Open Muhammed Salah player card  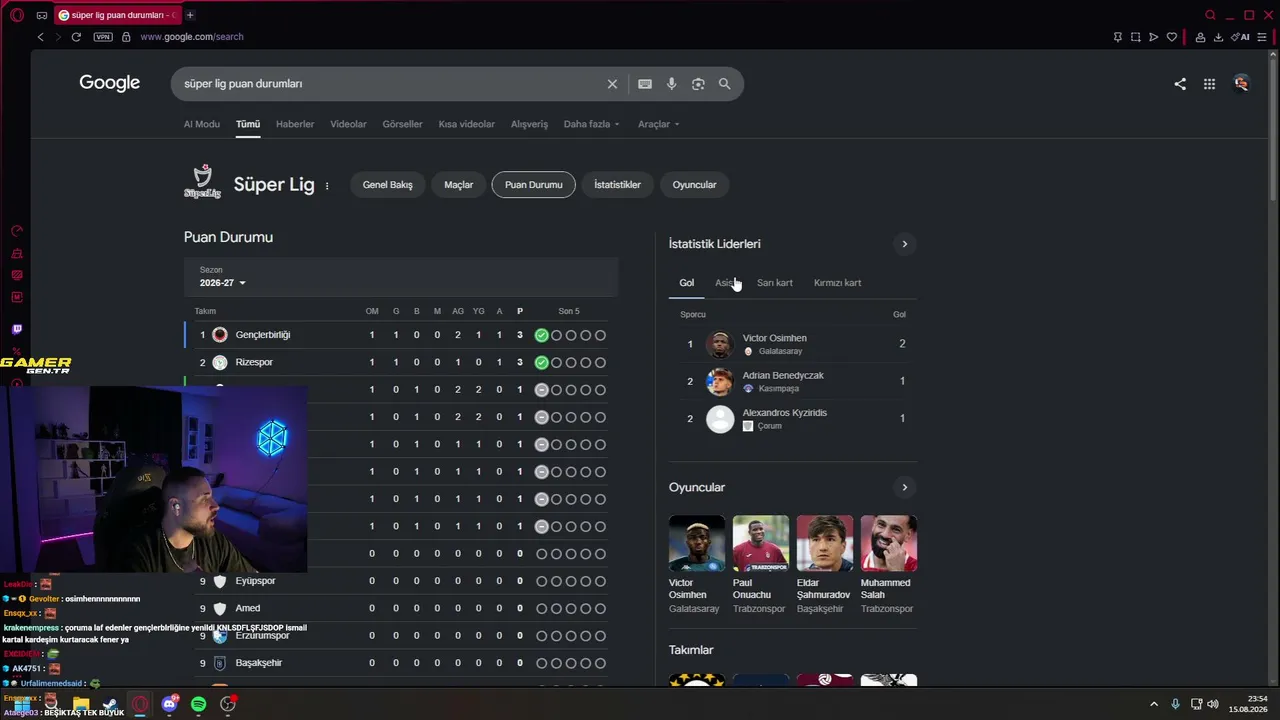888,565
